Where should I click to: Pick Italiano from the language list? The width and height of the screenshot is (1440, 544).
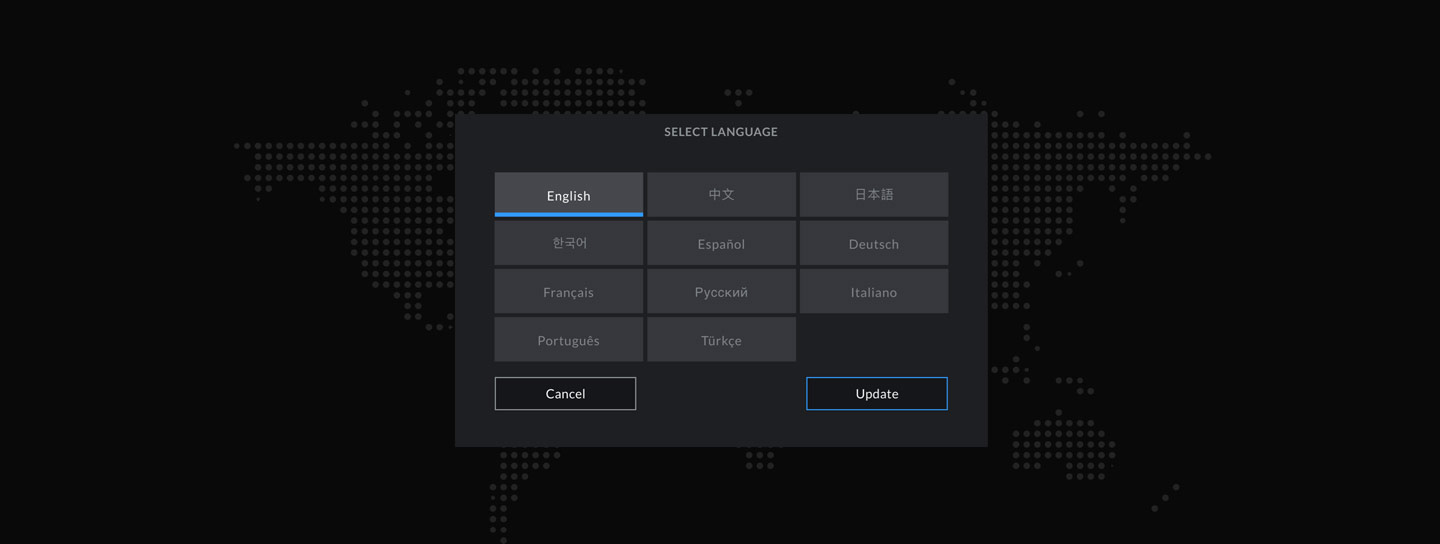(873, 292)
